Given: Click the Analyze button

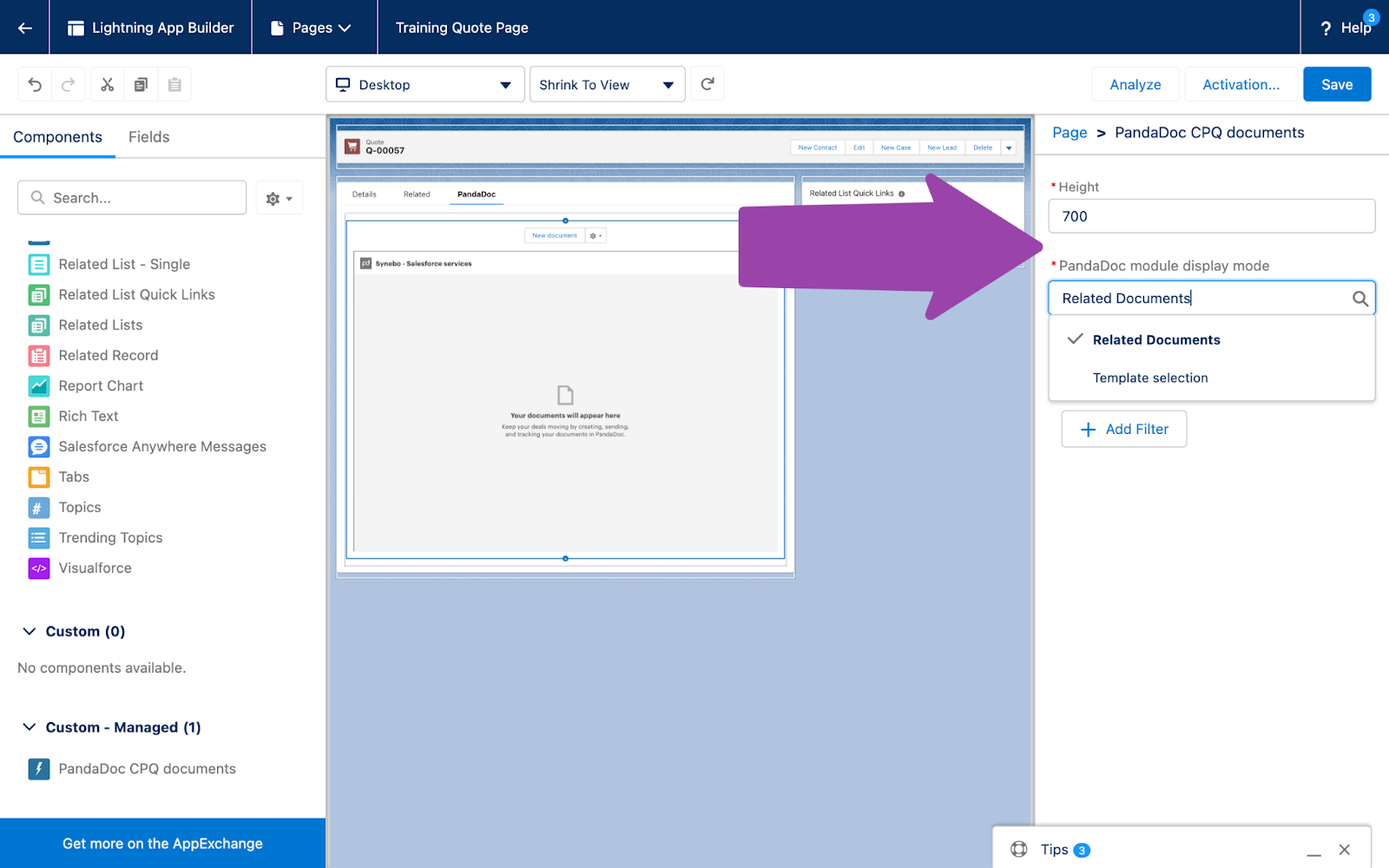Looking at the screenshot, I should click(1136, 84).
